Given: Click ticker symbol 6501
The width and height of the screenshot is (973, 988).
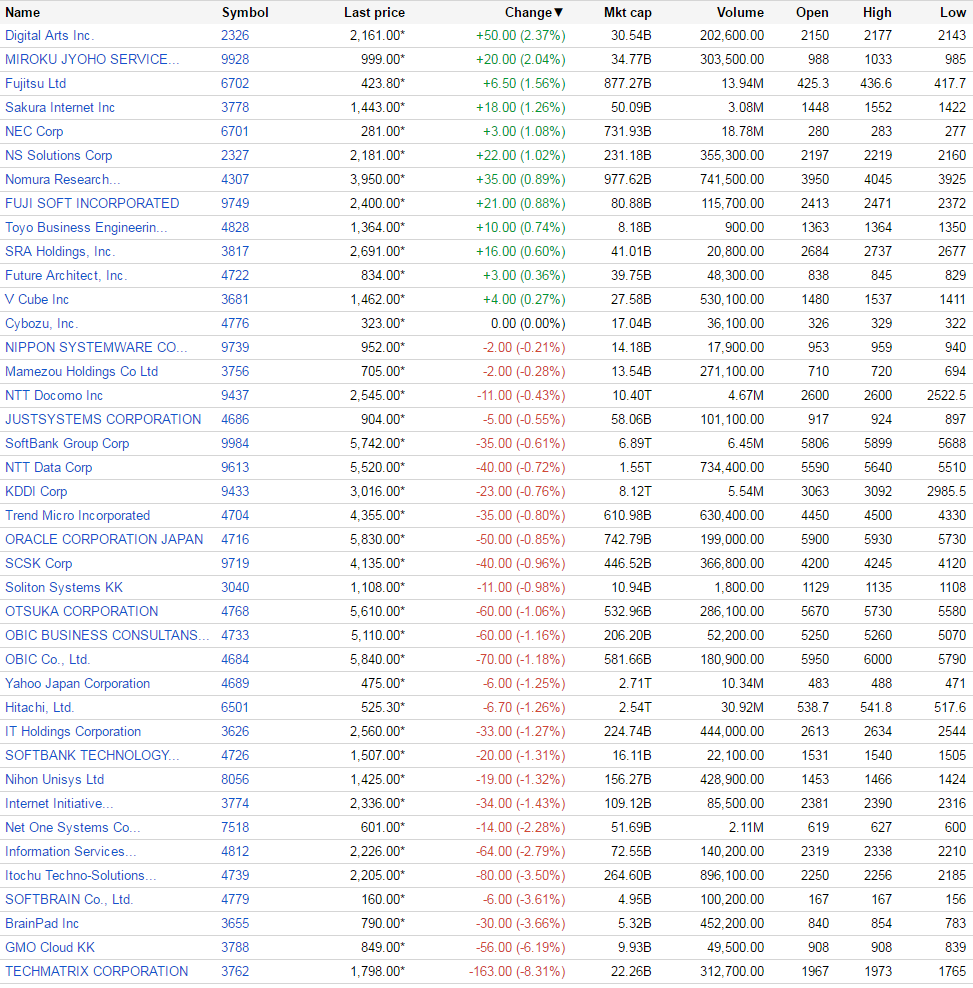Looking at the screenshot, I should pos(235,707).
